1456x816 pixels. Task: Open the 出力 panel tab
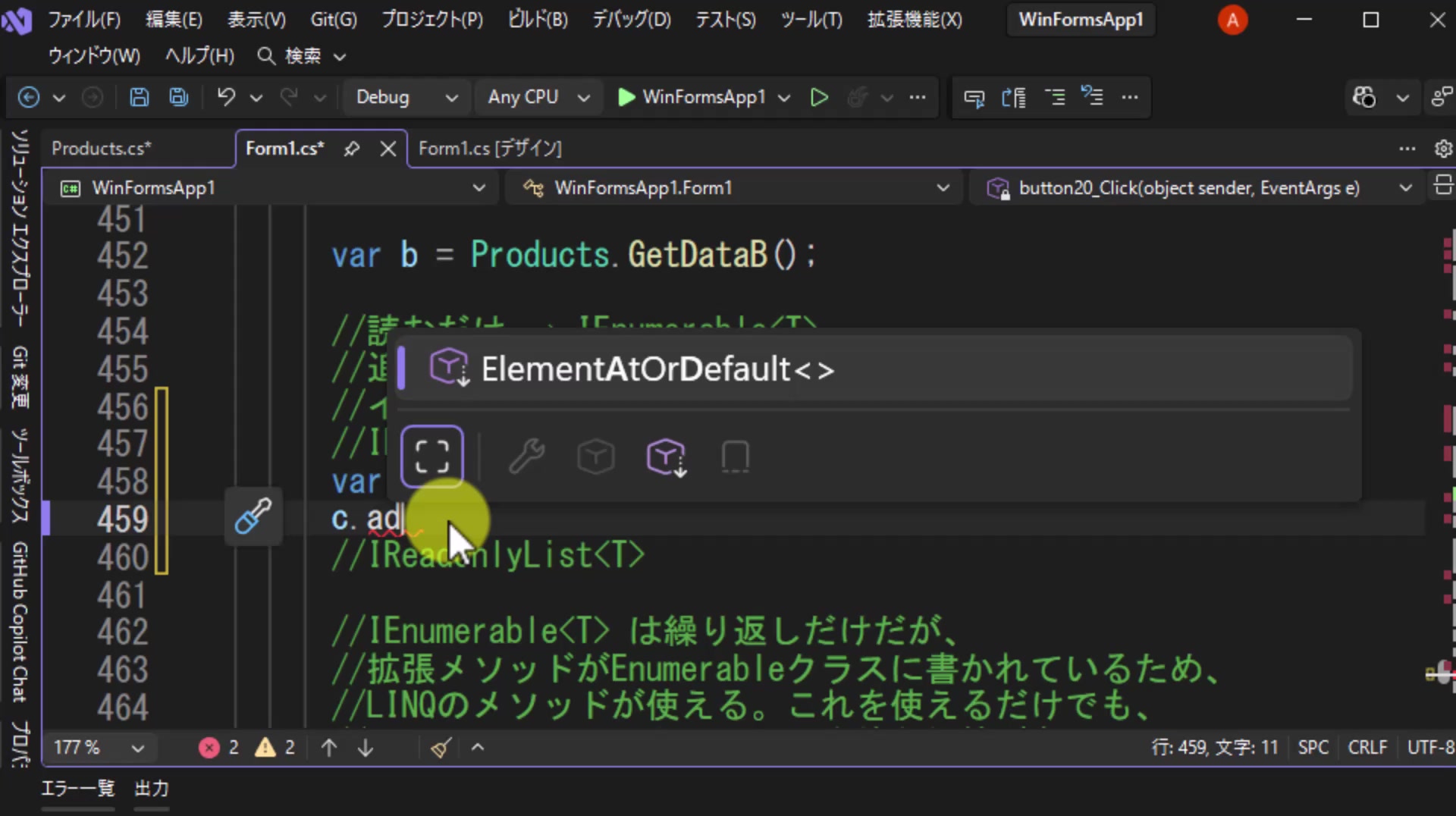point(152,789)
